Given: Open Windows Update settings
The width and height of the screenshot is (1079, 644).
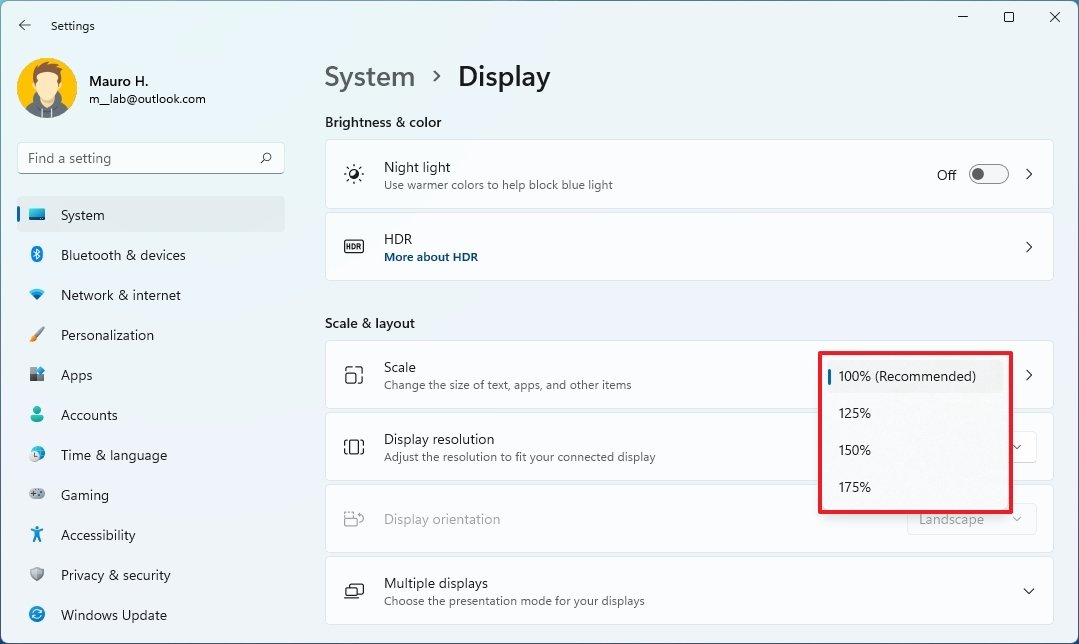Looking at the screenshot, I should click(113, 615).
